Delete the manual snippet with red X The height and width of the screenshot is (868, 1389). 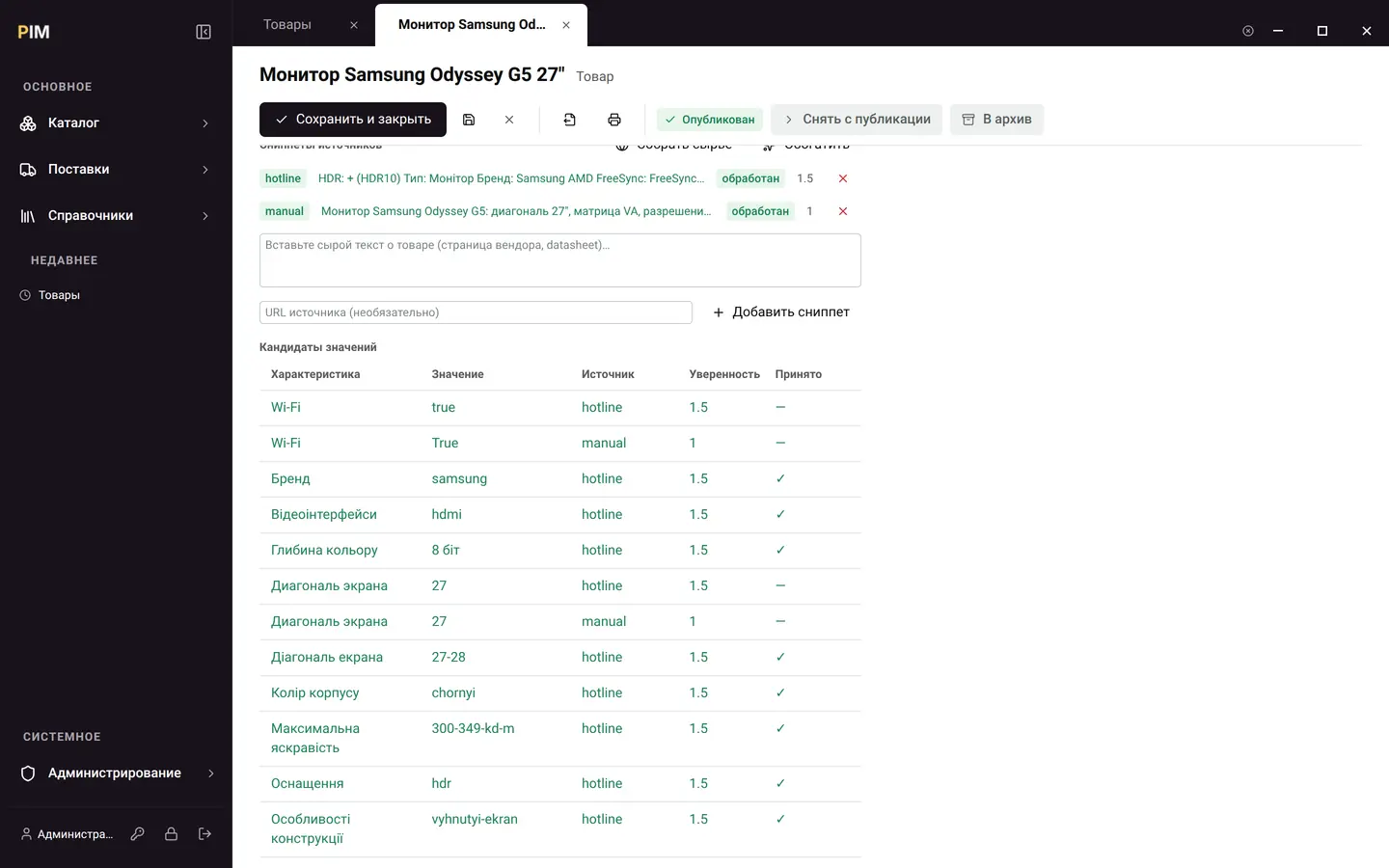[x=843, y=211]
